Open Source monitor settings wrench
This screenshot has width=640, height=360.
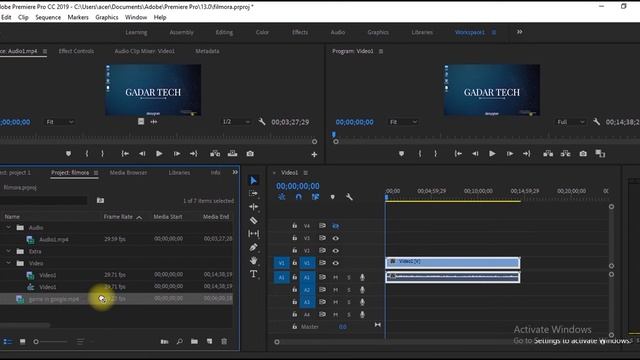pos(262,122)
